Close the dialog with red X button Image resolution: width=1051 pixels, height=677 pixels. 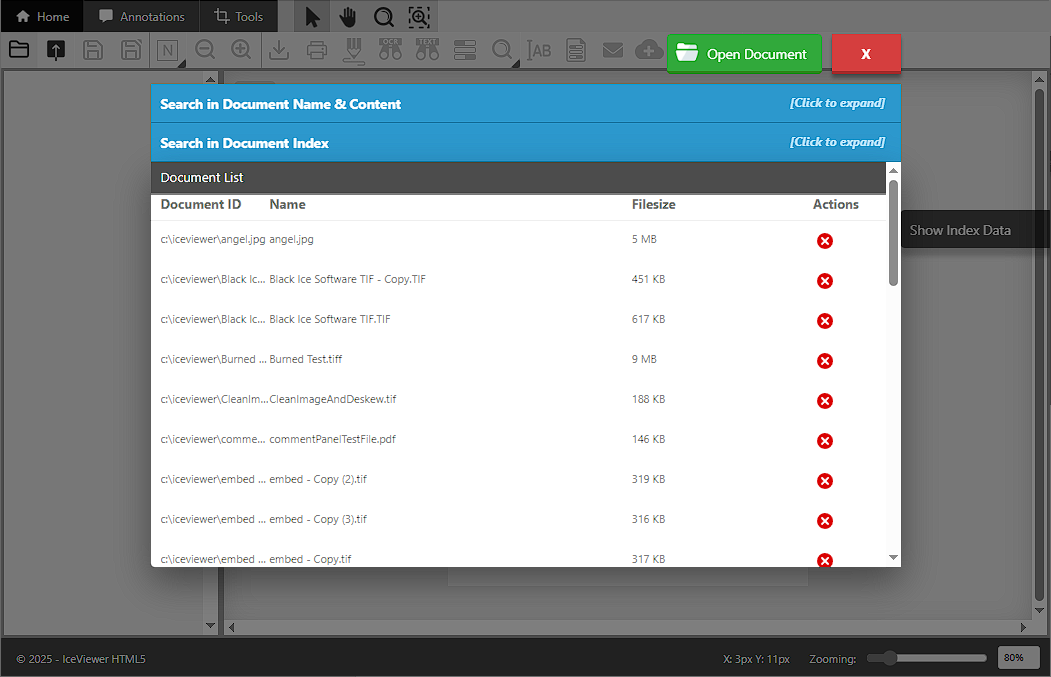866,54
